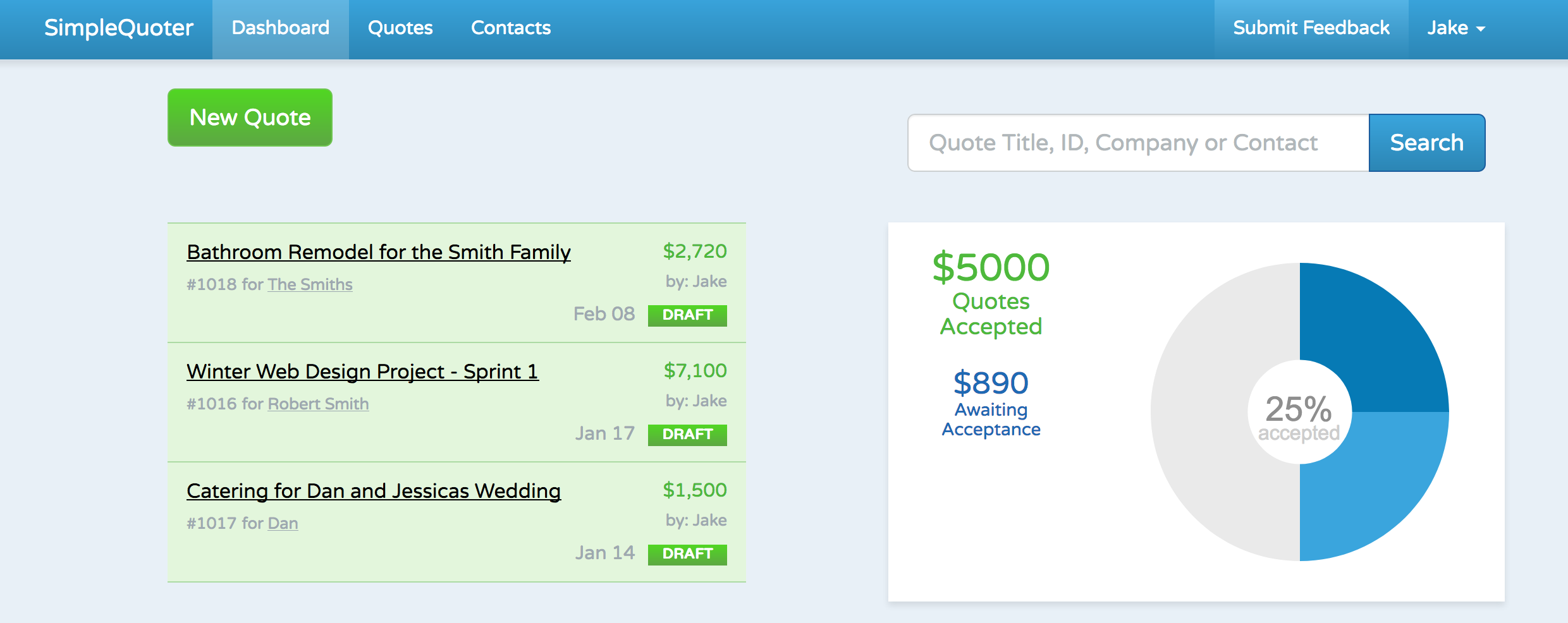Focus the quote search input field

pyautogui.click(x=1138, y=143)
